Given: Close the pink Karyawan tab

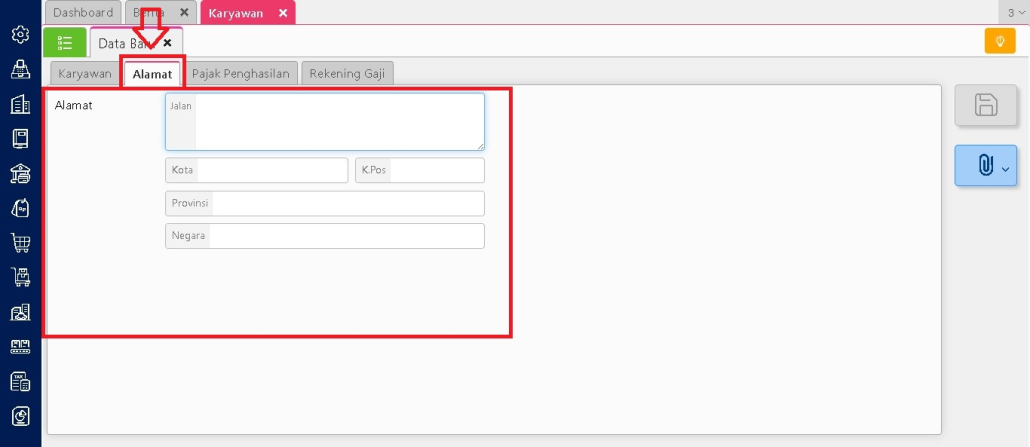Looking at the screenshot, I should pos(283,13).
